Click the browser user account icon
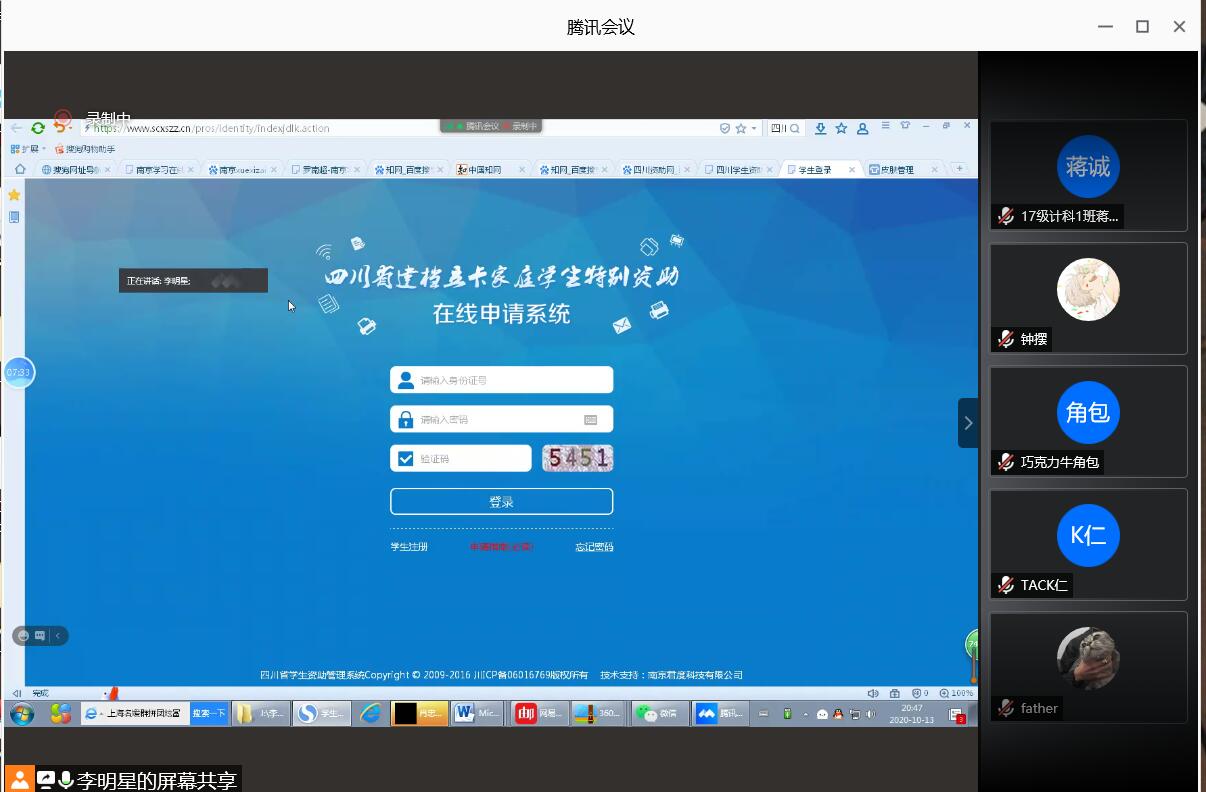Screen dimensions: 1206x792 tap(863, 128)
